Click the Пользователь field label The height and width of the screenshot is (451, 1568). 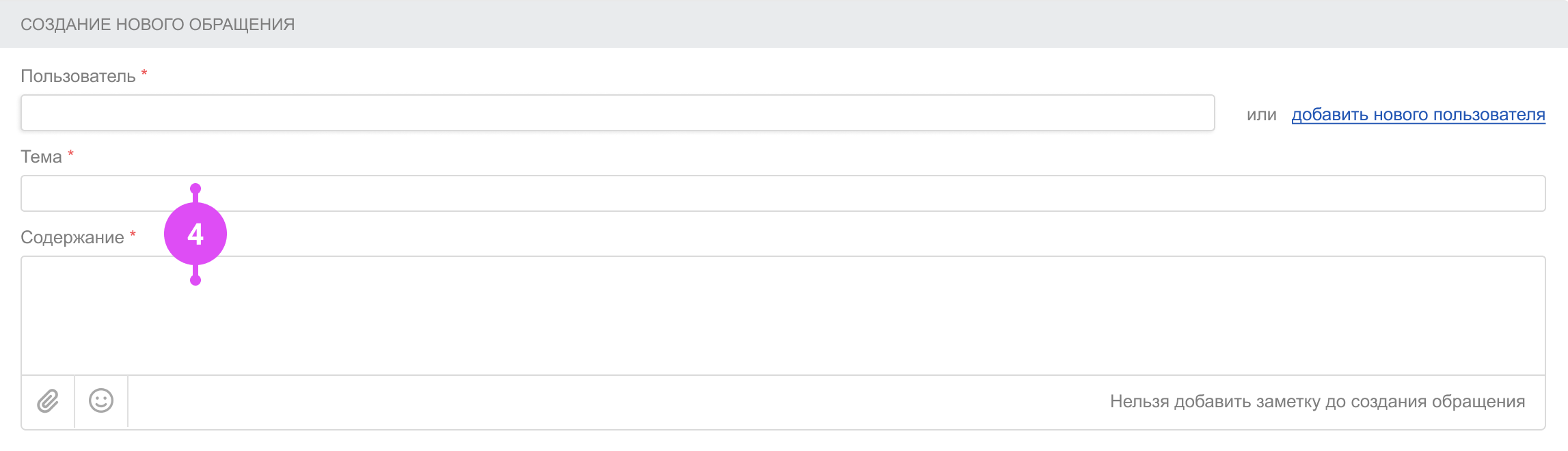pyautogui.click(x=78, y=76)
